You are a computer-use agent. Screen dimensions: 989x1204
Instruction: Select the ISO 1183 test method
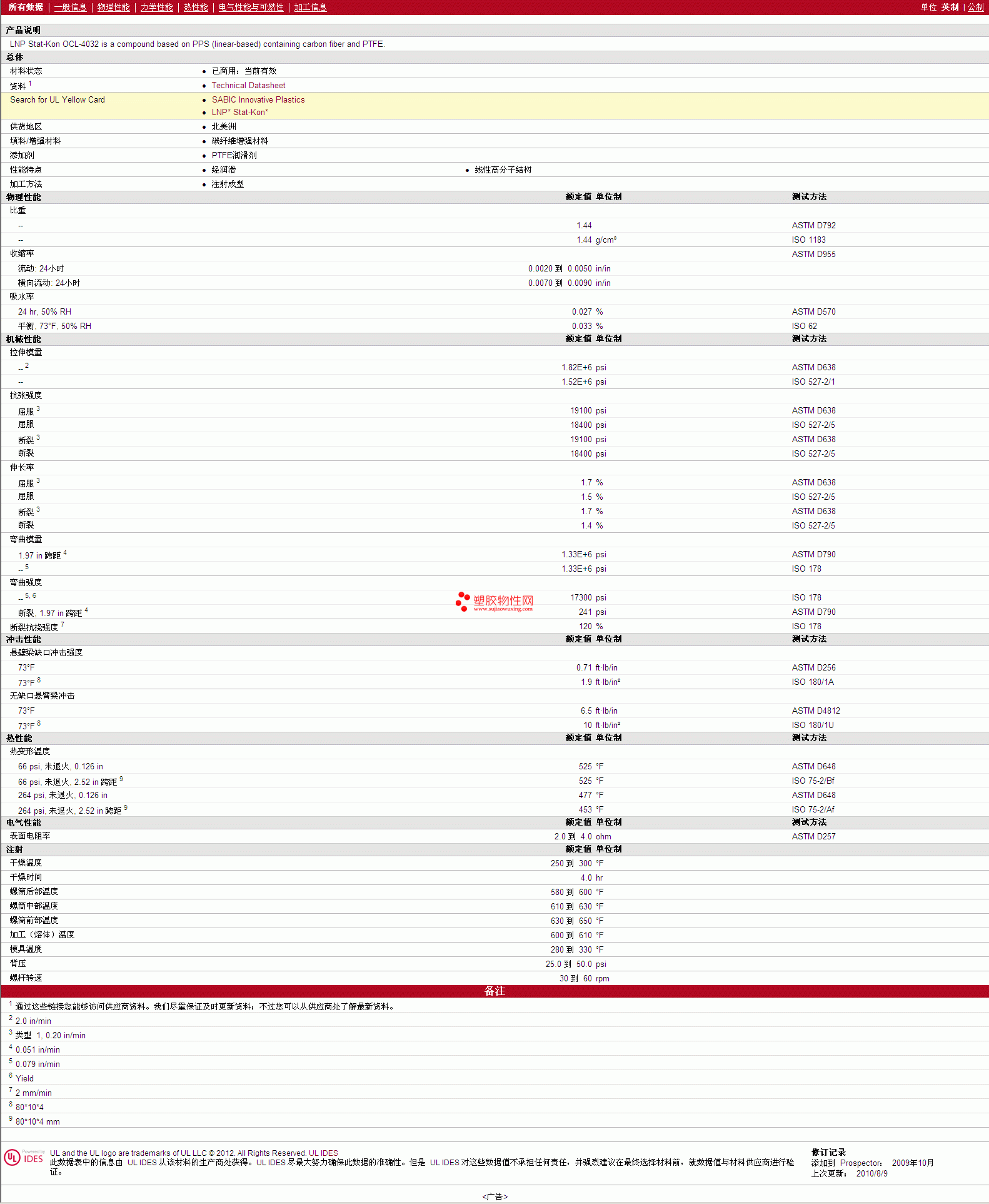tap(809, 240)
